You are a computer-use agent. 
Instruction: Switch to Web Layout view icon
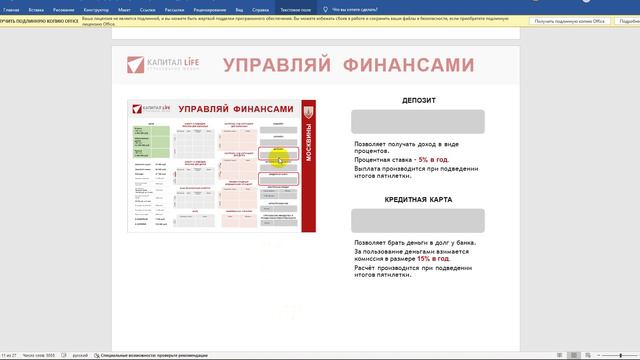(588, 356)
